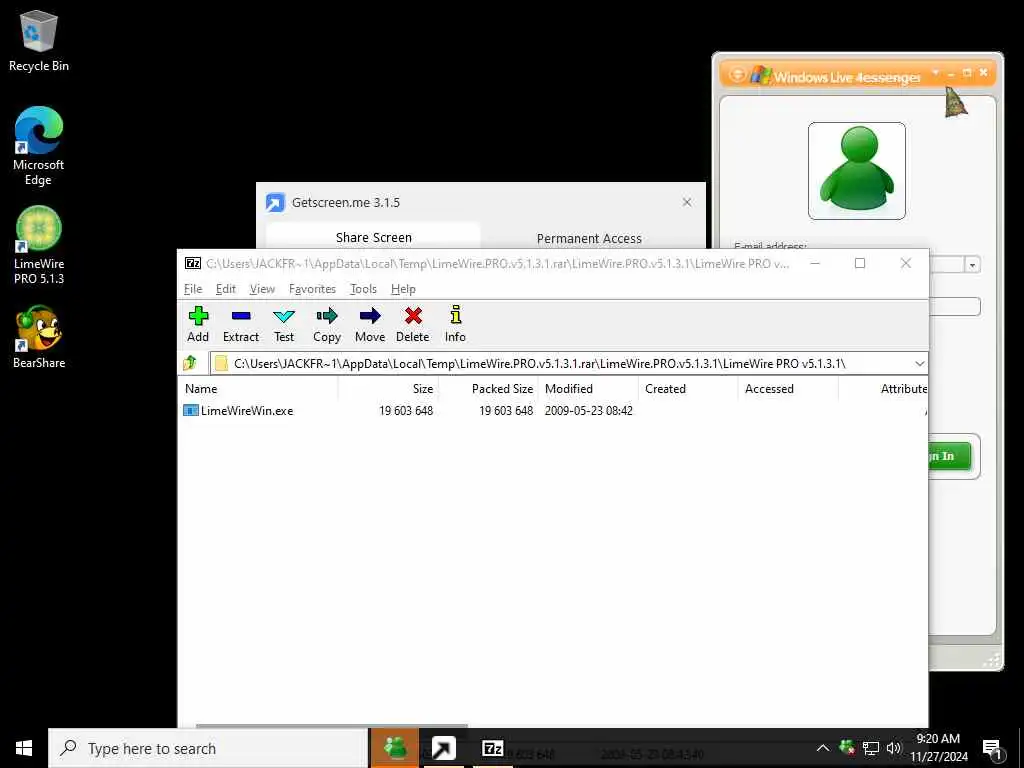Click Messenger tray status icon
This screenshot has height=768, width=1024.
point(847,747)
